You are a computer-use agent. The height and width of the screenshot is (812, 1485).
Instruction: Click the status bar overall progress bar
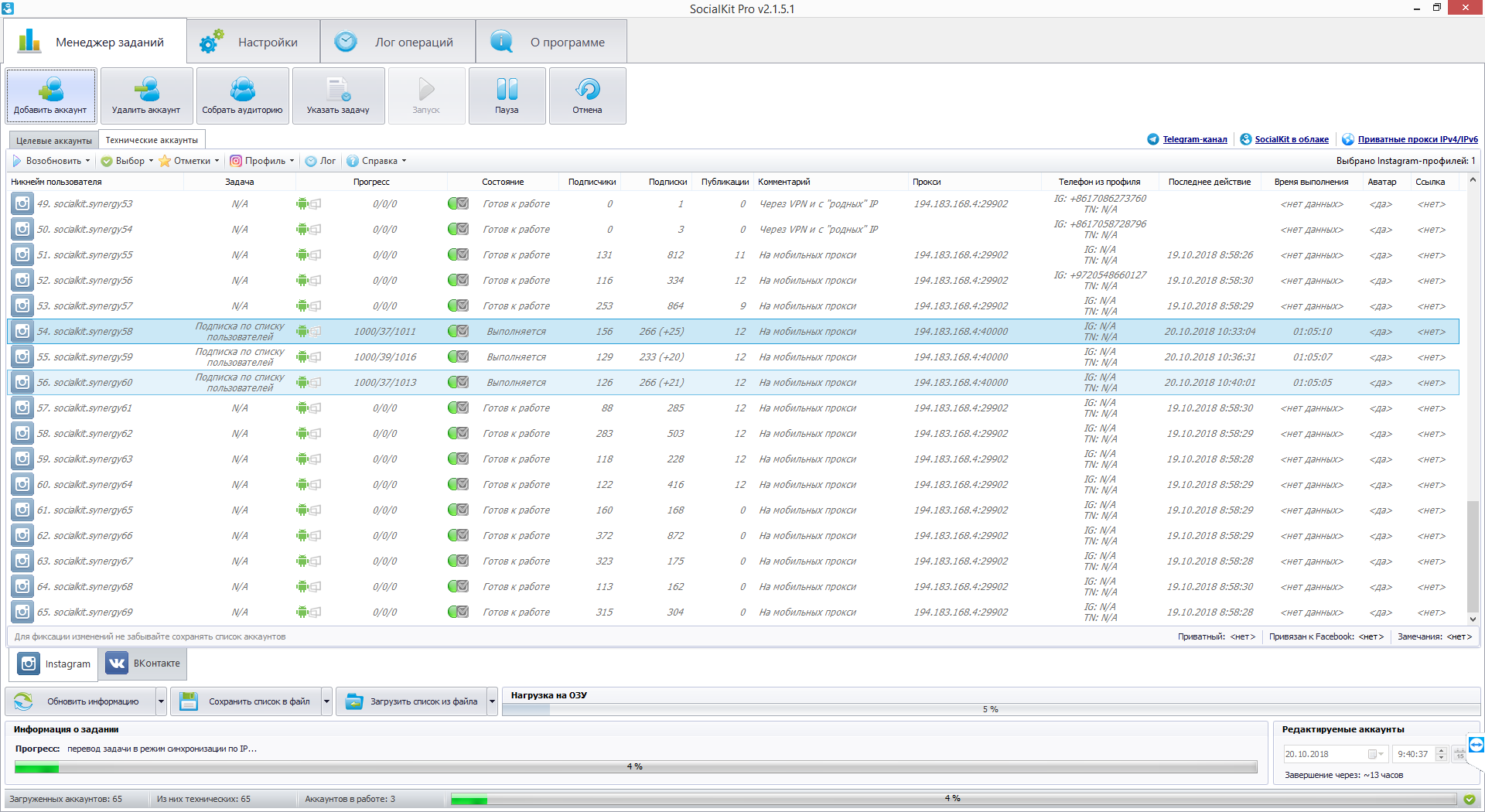pyautogui.click(x=953, y=799)
